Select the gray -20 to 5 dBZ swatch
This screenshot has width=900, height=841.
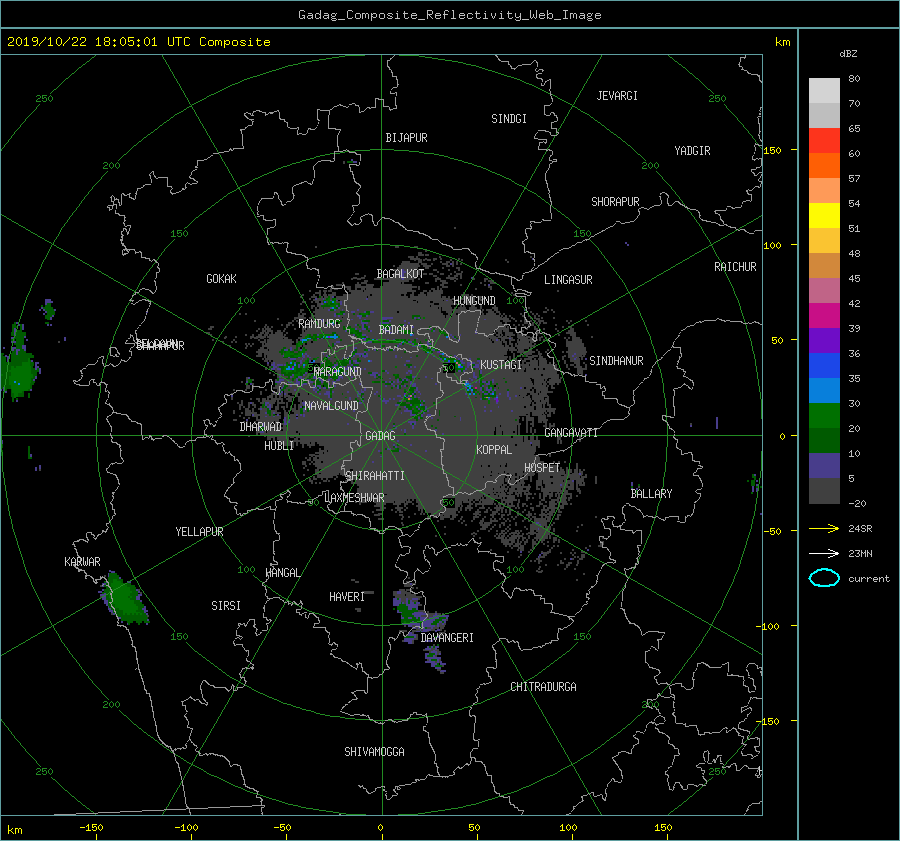click(824, 491)
